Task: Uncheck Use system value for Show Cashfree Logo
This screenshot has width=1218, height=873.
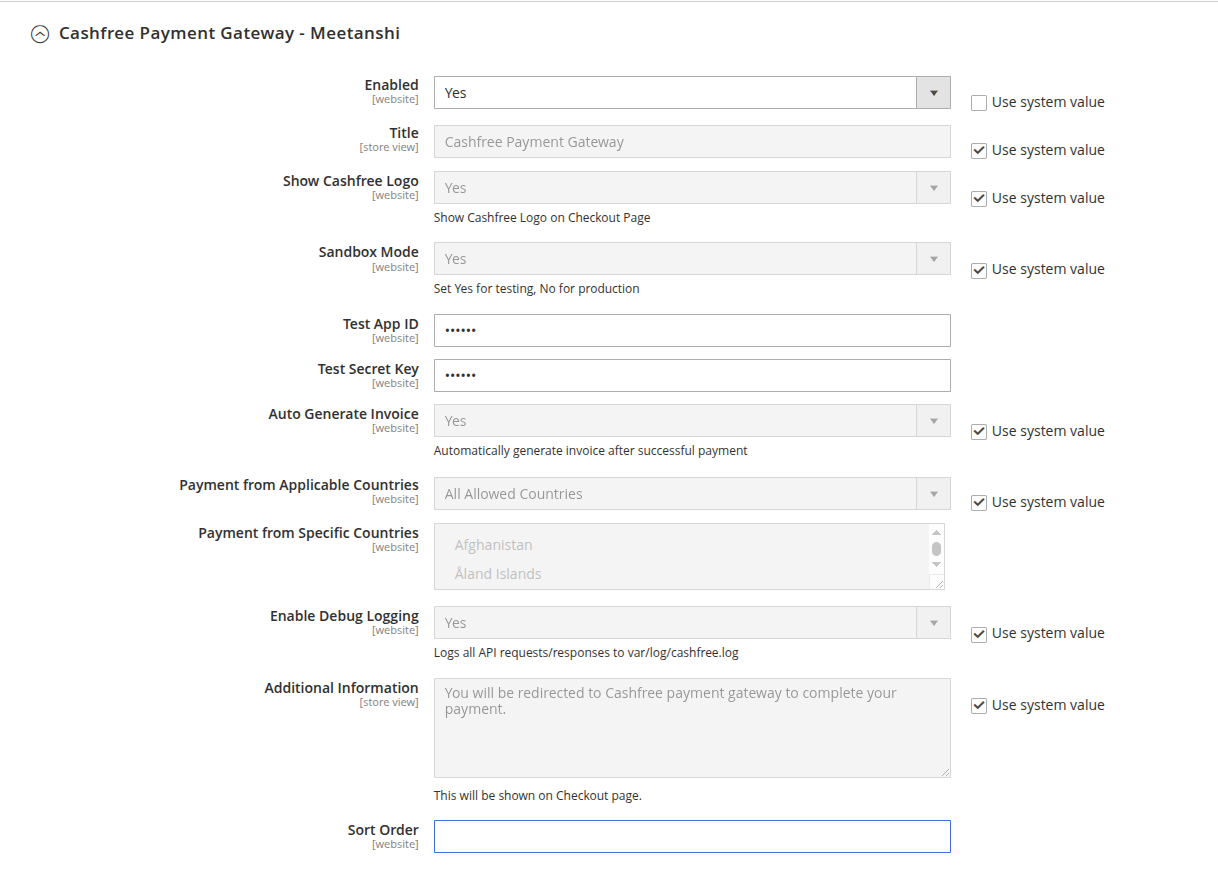Action: point(979,198)
